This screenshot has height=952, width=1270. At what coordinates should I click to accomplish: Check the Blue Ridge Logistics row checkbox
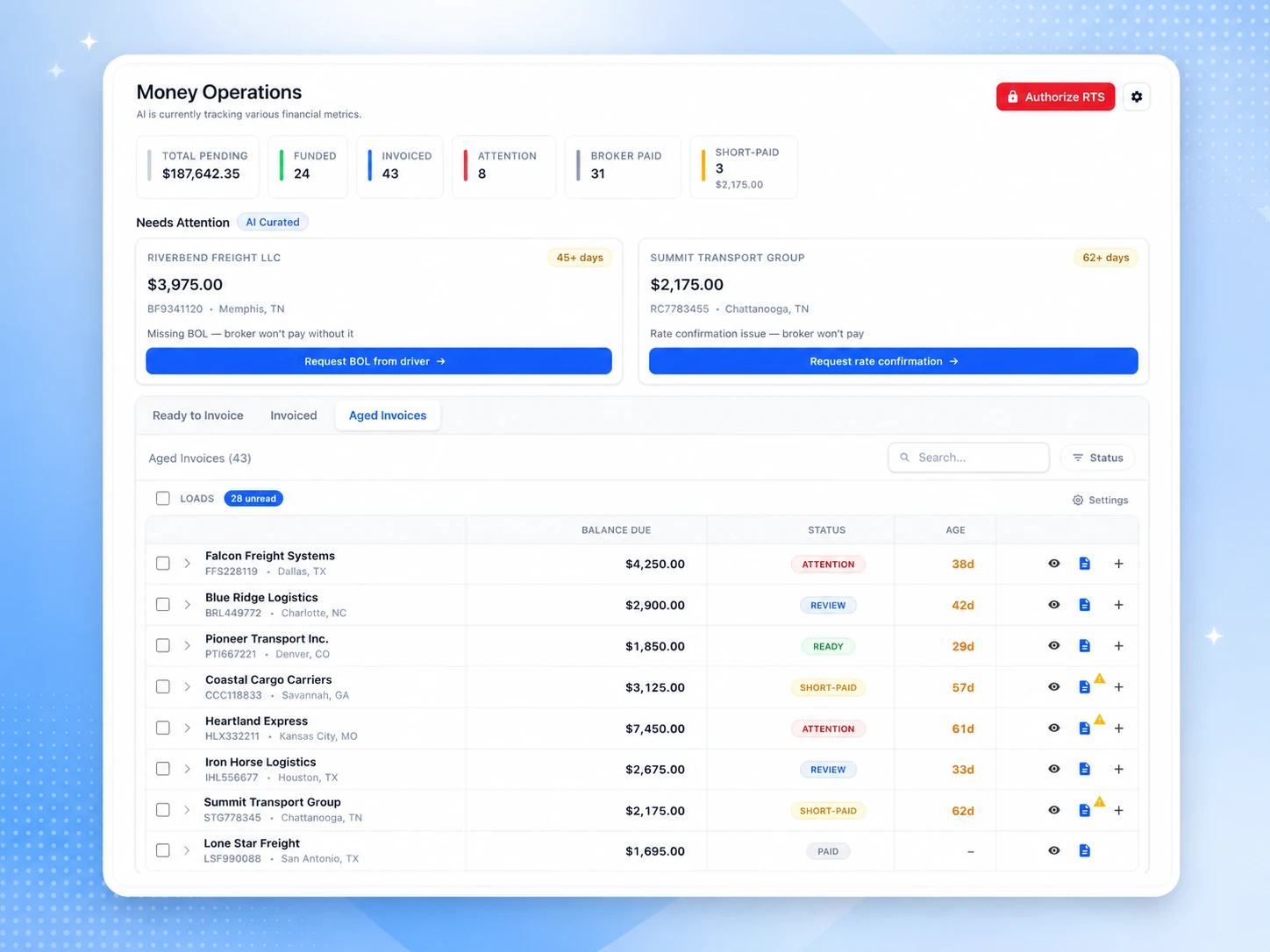click(x=163, y=605)
